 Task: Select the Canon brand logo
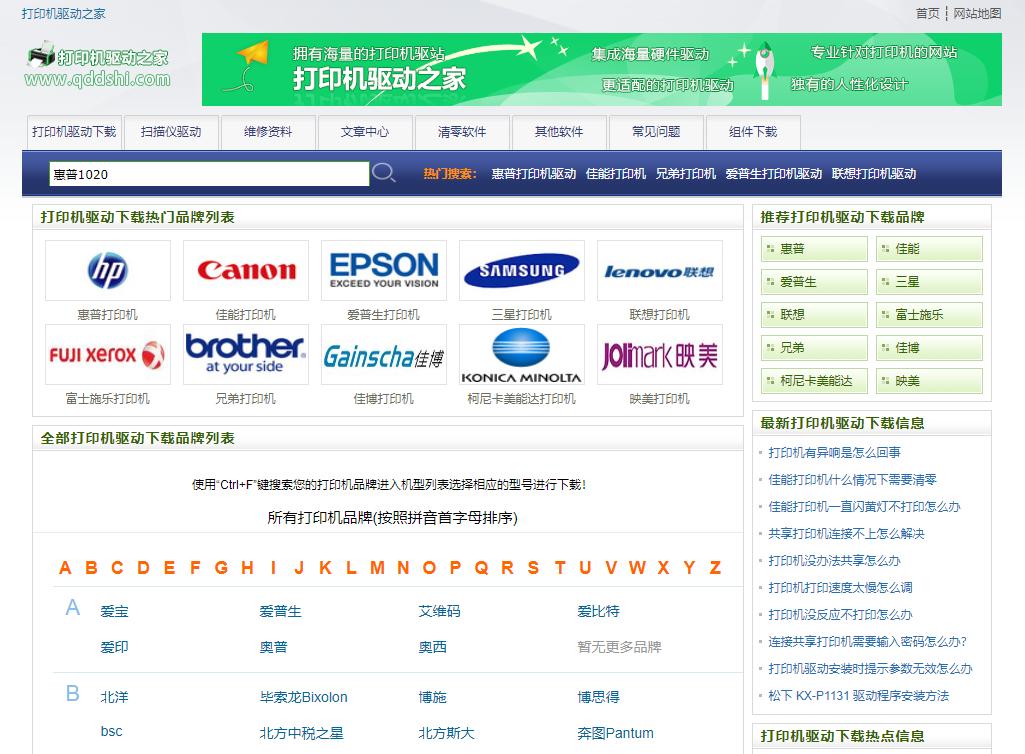[245, 268]
